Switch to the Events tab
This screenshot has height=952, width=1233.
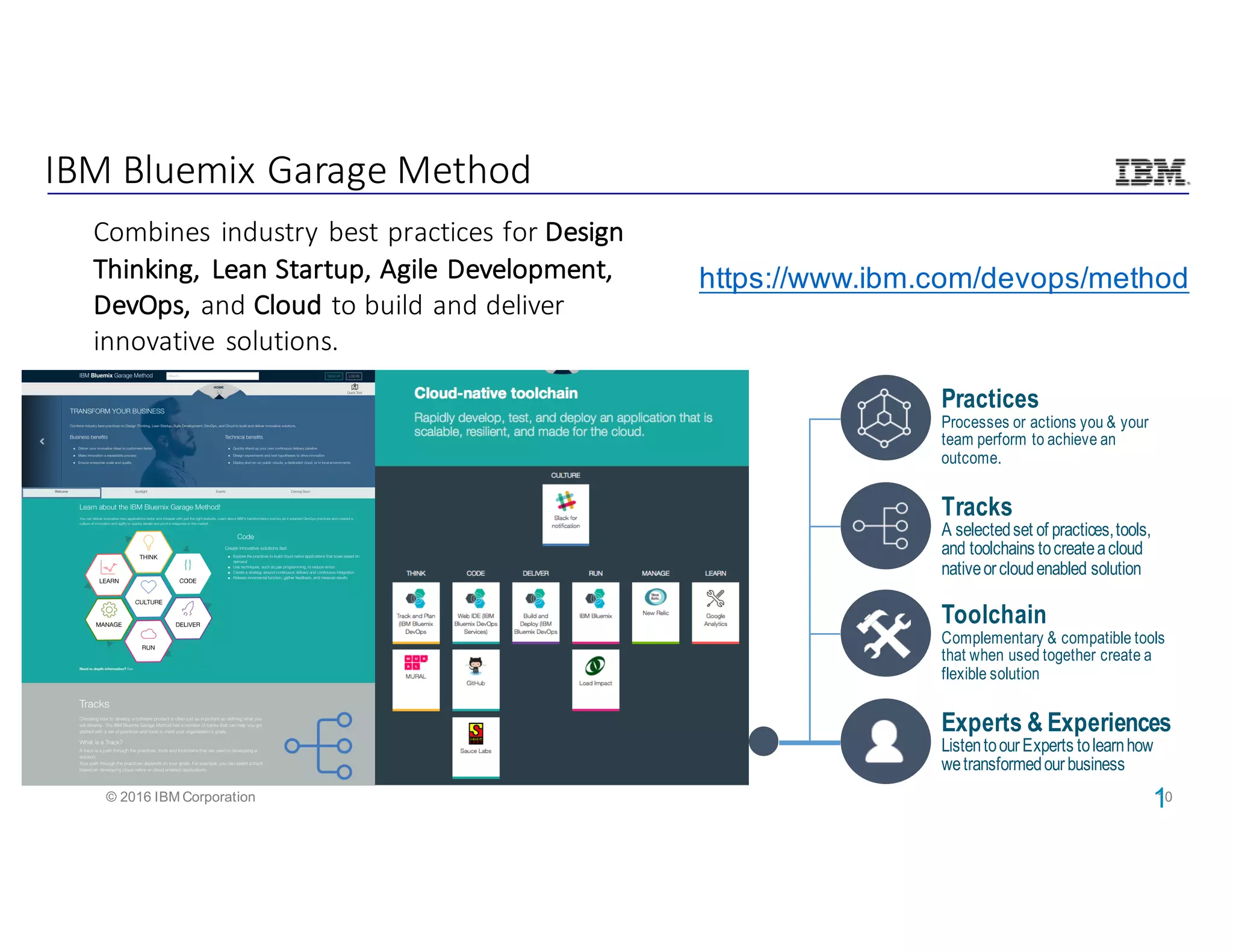point(220,492)
